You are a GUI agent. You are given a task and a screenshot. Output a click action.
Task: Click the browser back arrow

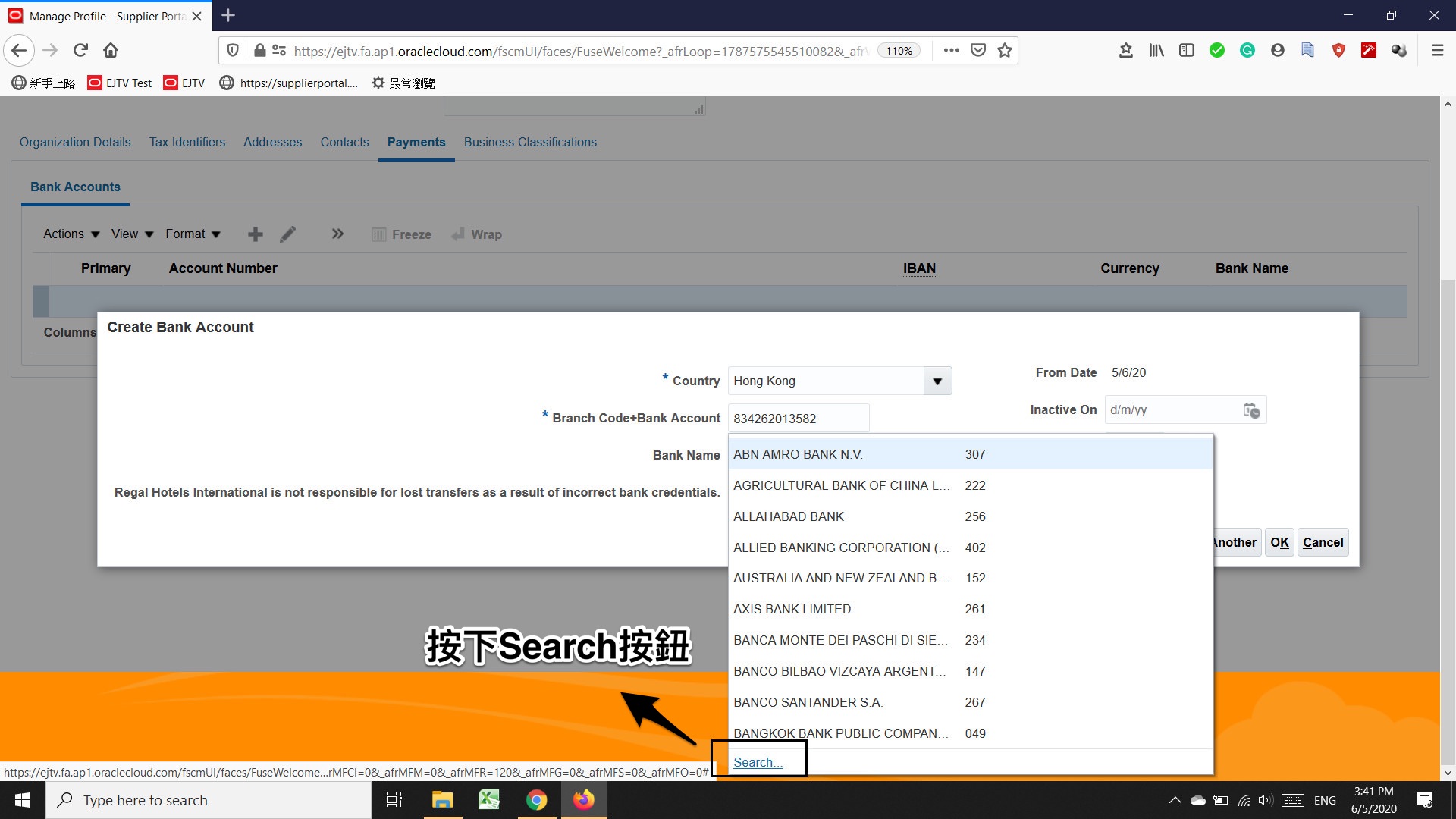(x=19, y=51)
